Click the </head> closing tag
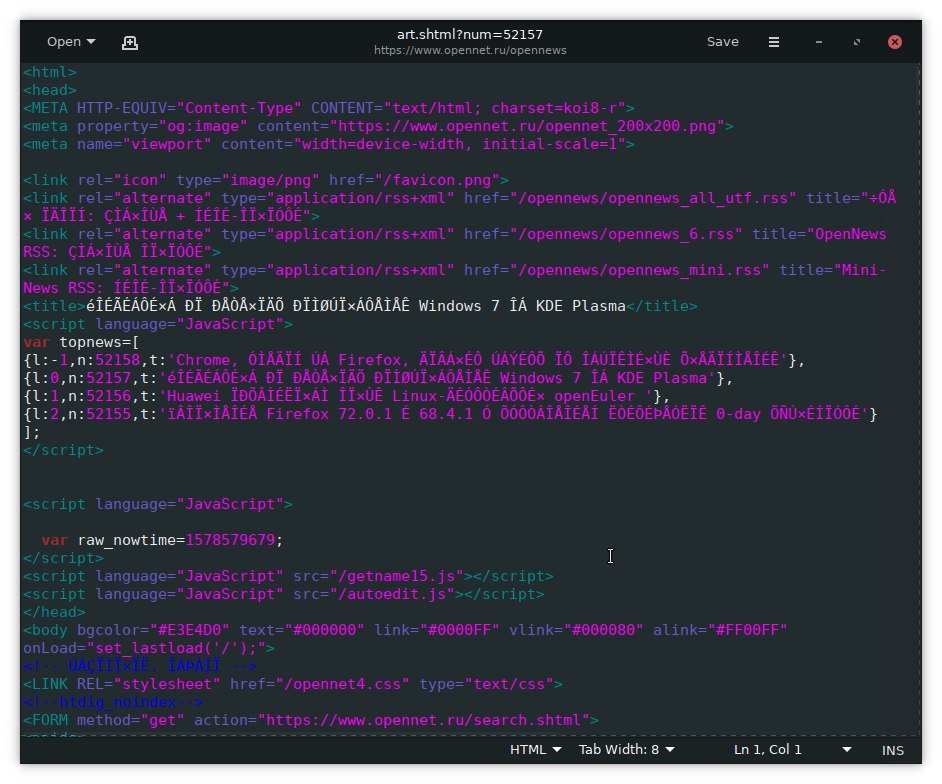 [x=54, y=613]
